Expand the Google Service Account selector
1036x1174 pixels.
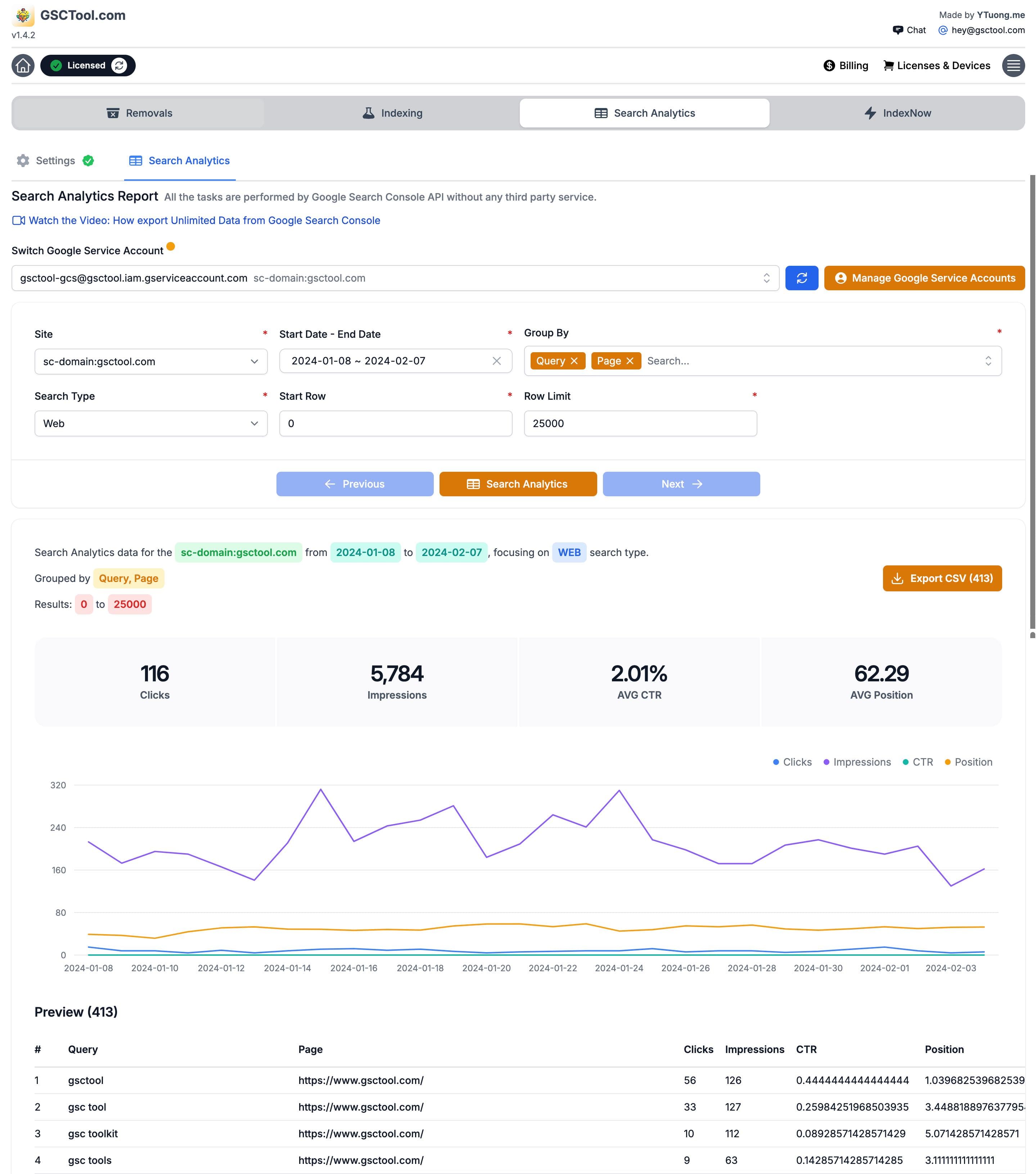click(395, 278)
